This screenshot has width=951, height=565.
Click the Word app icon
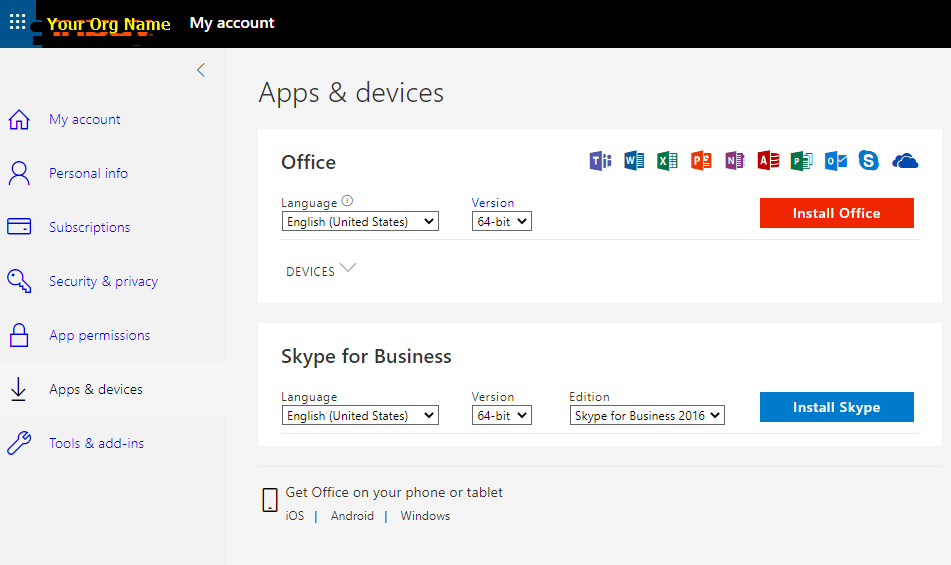(x=634, y=161)
